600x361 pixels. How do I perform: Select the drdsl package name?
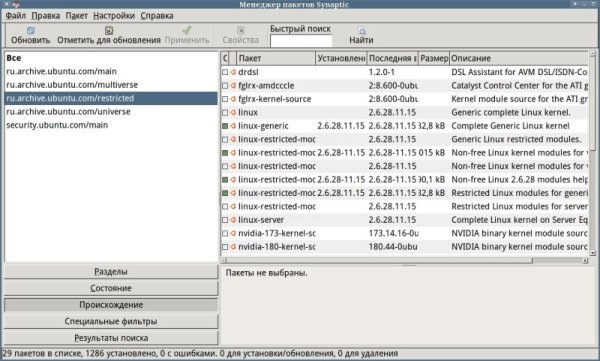click(x=248, y=72)
